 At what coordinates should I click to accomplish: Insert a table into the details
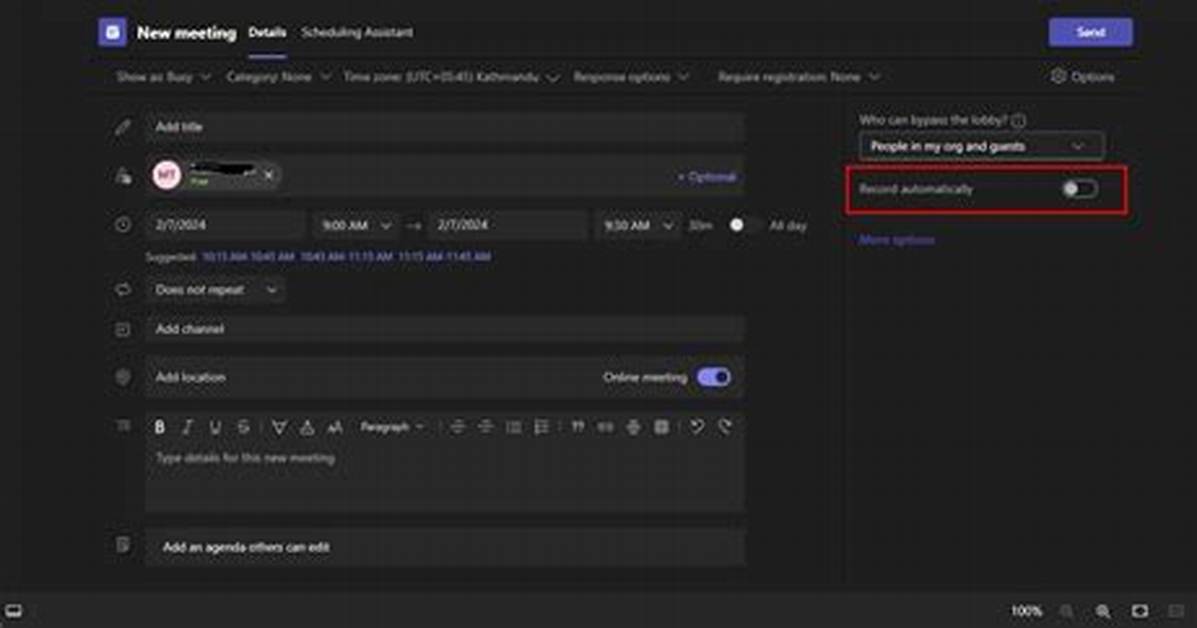[x=661, y=427]
